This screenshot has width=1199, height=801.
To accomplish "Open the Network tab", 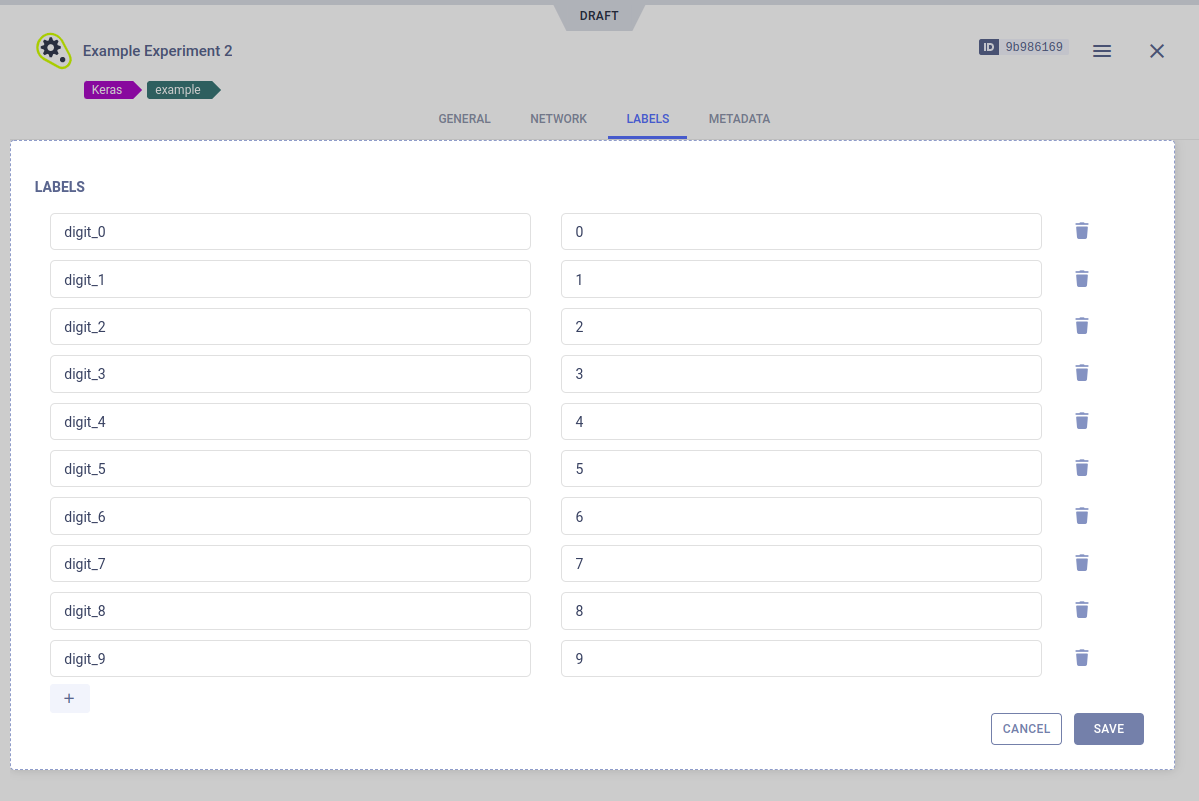I will (x=558, y=119).
